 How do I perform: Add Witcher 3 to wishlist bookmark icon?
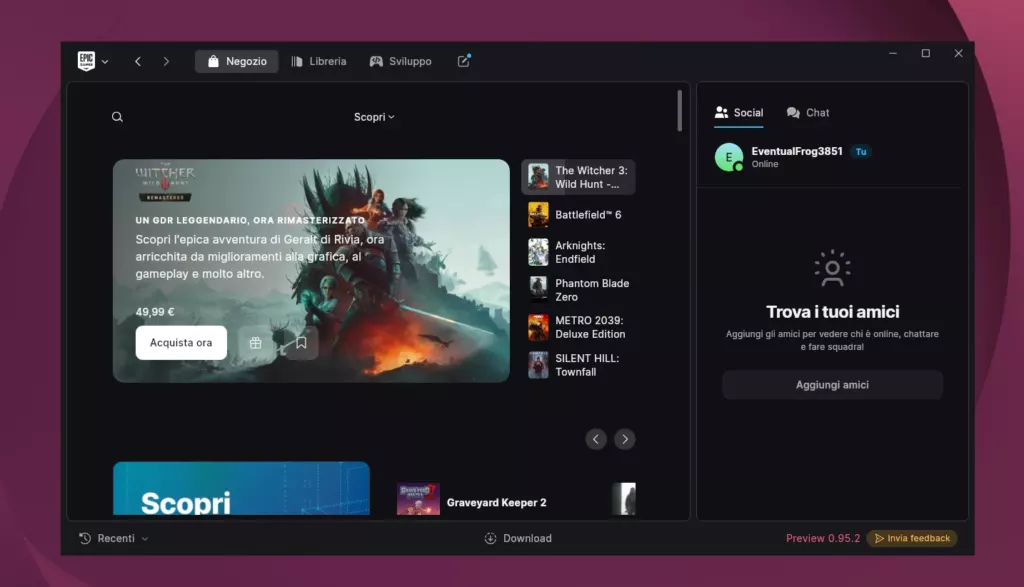(x=301, y=343)
